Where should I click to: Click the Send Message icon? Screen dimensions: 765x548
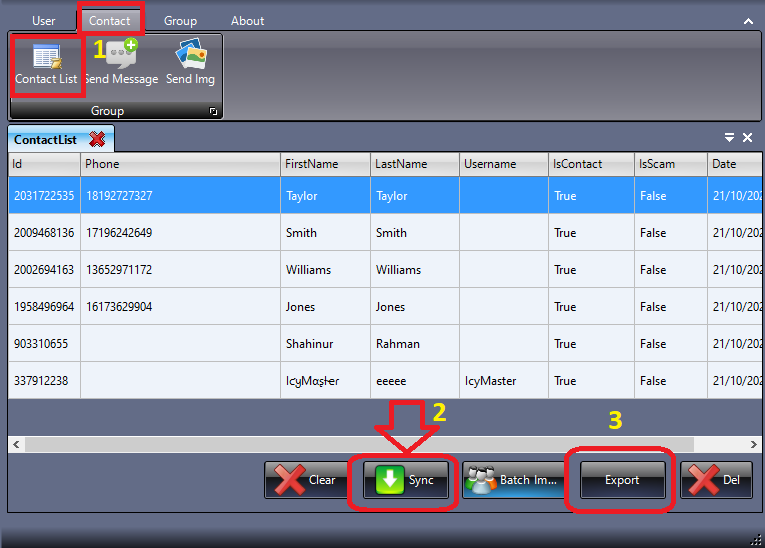[121, 62]
